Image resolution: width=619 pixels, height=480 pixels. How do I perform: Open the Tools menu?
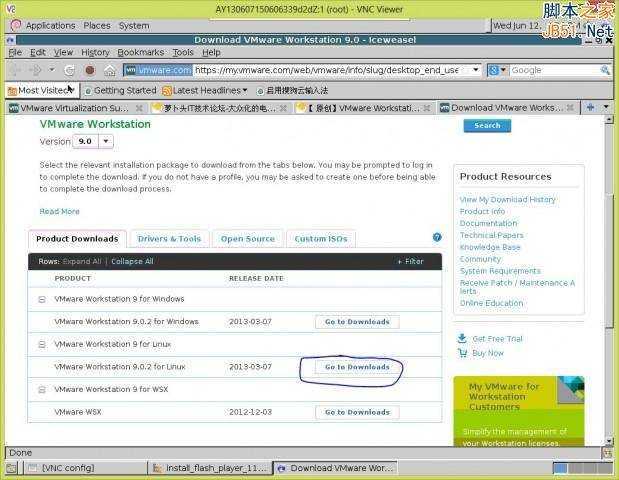coord(183,52)
